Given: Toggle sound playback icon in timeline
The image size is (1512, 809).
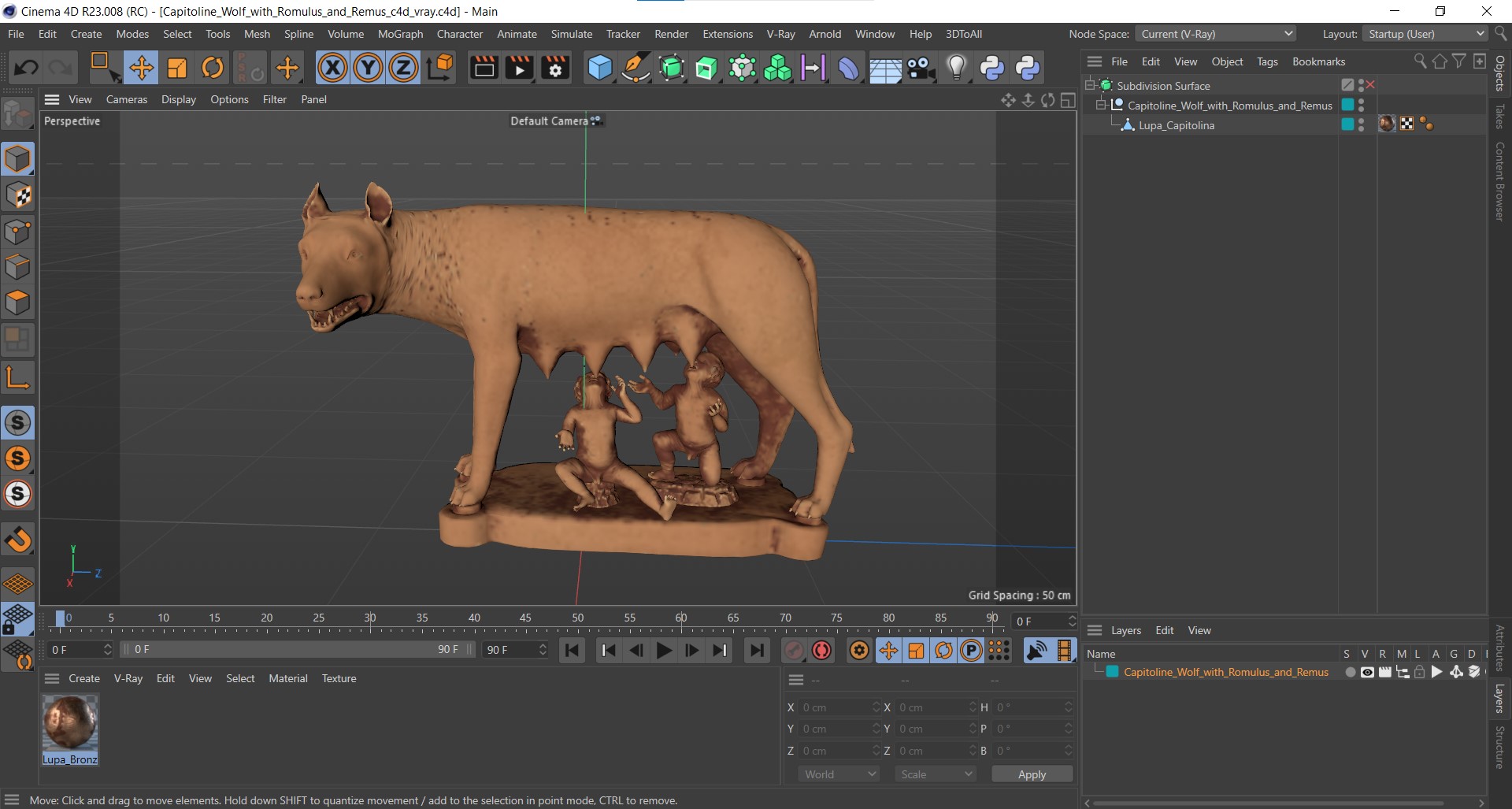Looking at the screenshot, I should point(1037,651).
